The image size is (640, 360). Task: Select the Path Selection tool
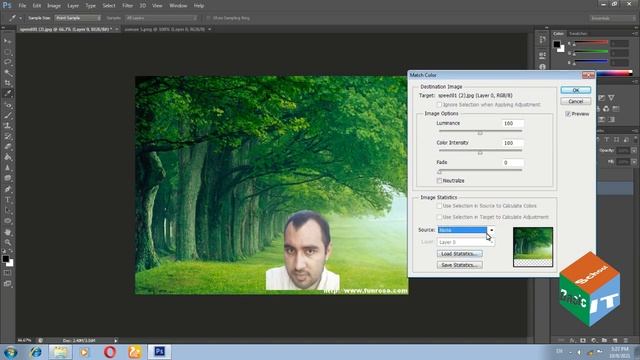[8, 210]
